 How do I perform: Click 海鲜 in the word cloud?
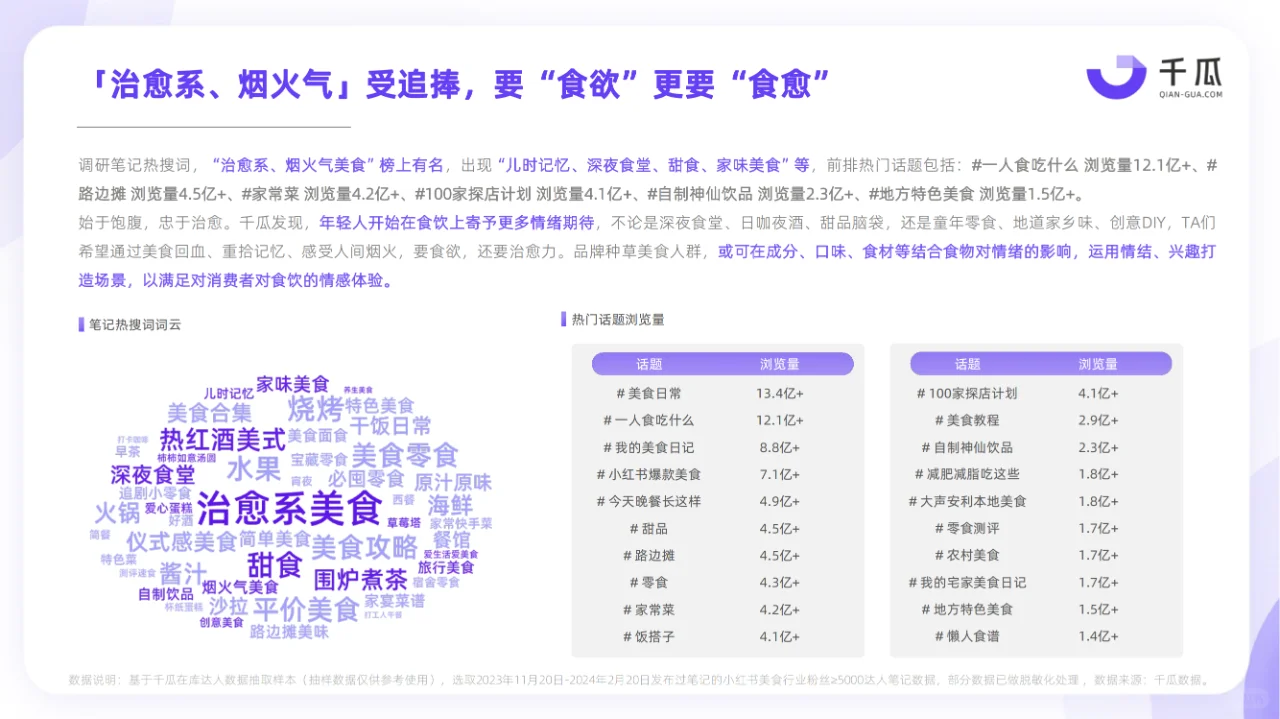tap(451, 505)
